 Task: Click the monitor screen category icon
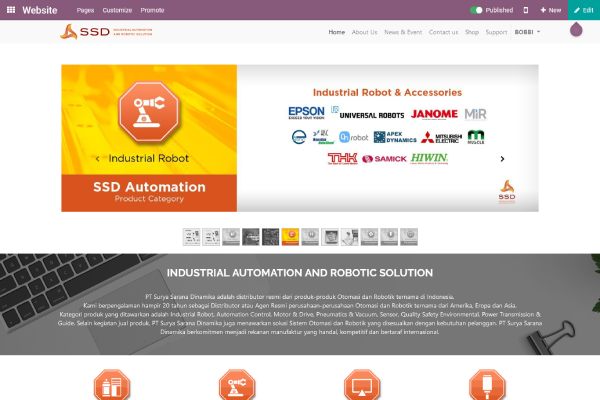(361, 386)
